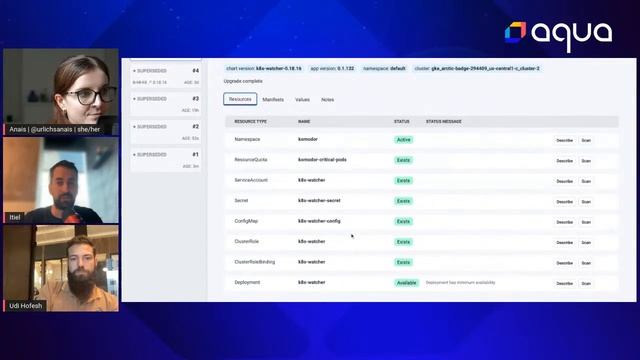Scan the ConfigMap k8s-watcher-config
The width and height of the screenshot is (640, 360).
586,222
